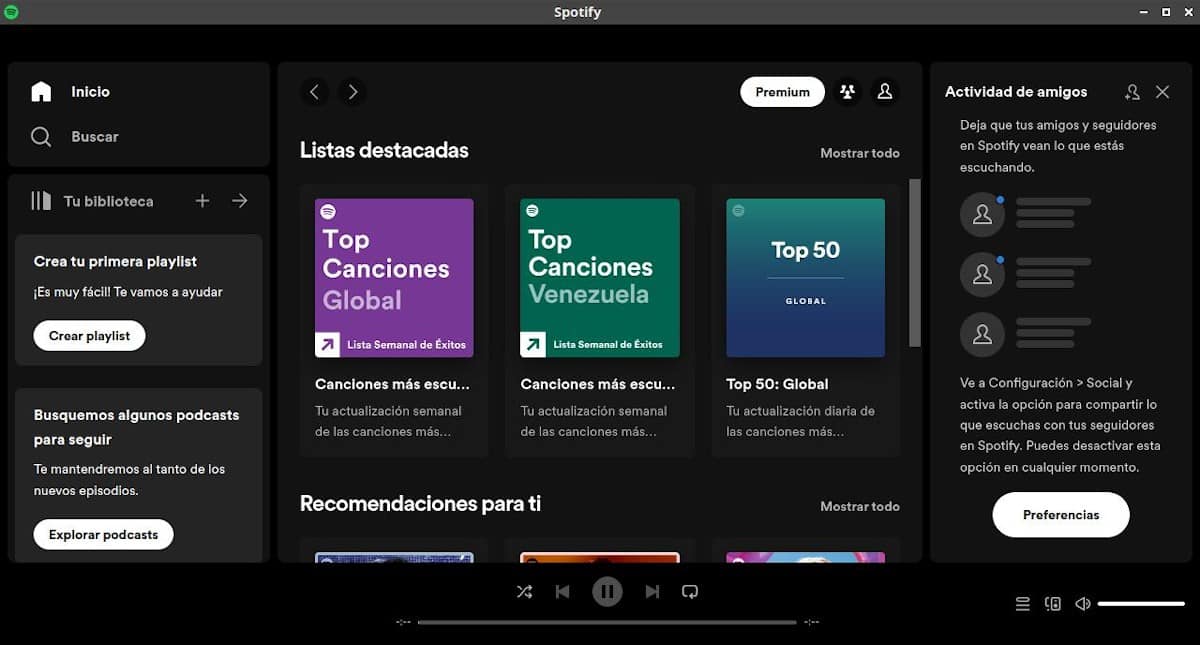Screen dimensions: 1200x645
Task: Maximize the Spotify window
Action: coord(1166,12)
